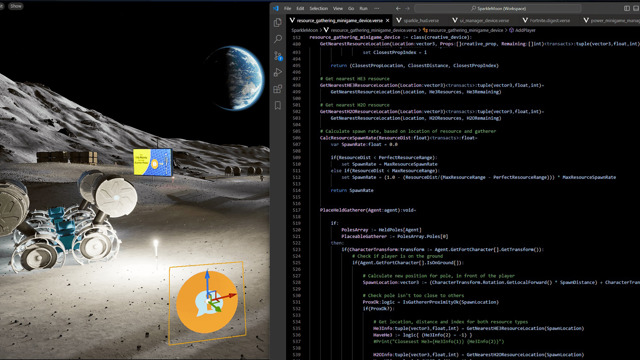Click the Show button in the viewport
This screenshot has height=360, width=640.
(x=16, y=6)
